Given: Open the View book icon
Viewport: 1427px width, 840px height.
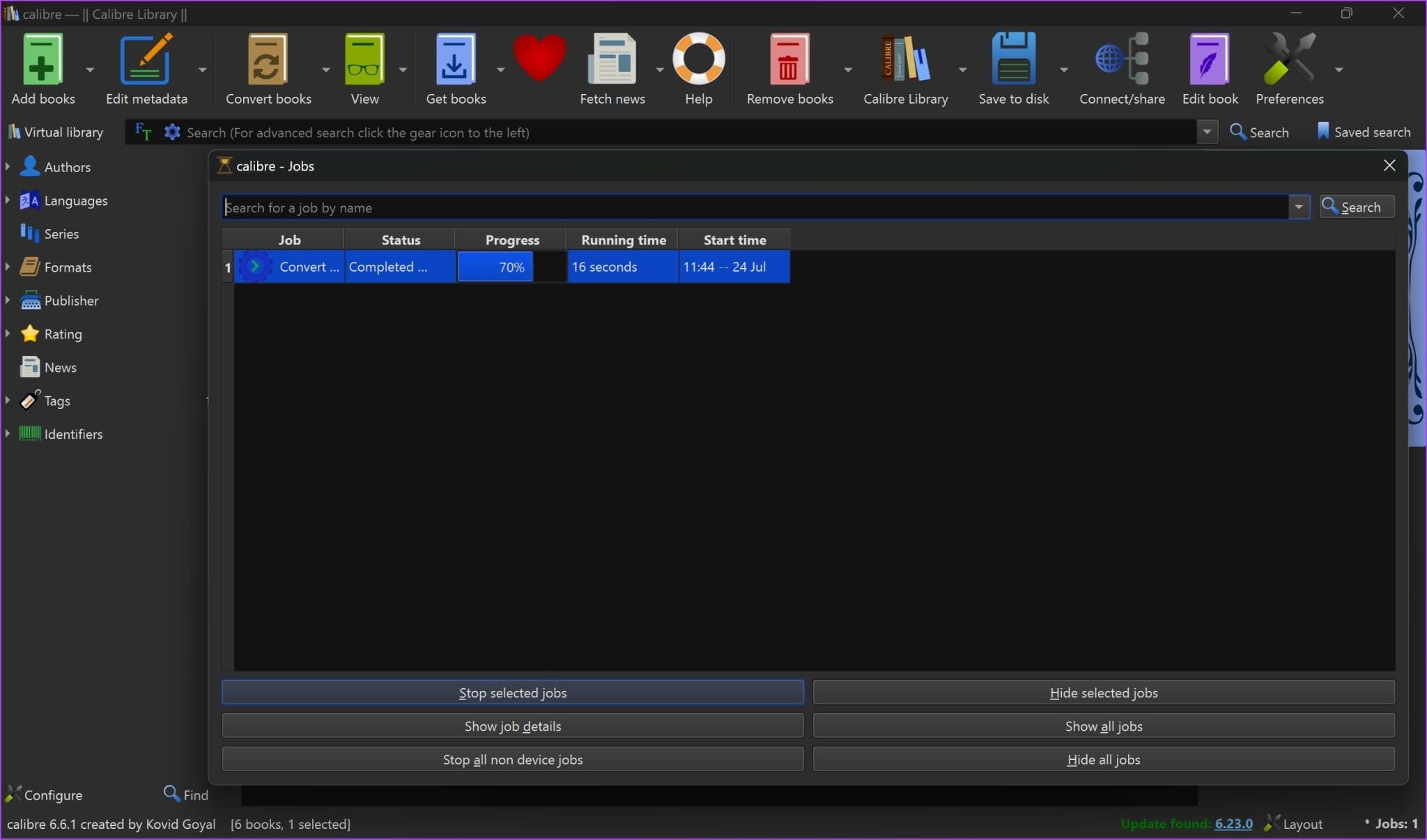Looking at the screenshot, I should point(364,60).
